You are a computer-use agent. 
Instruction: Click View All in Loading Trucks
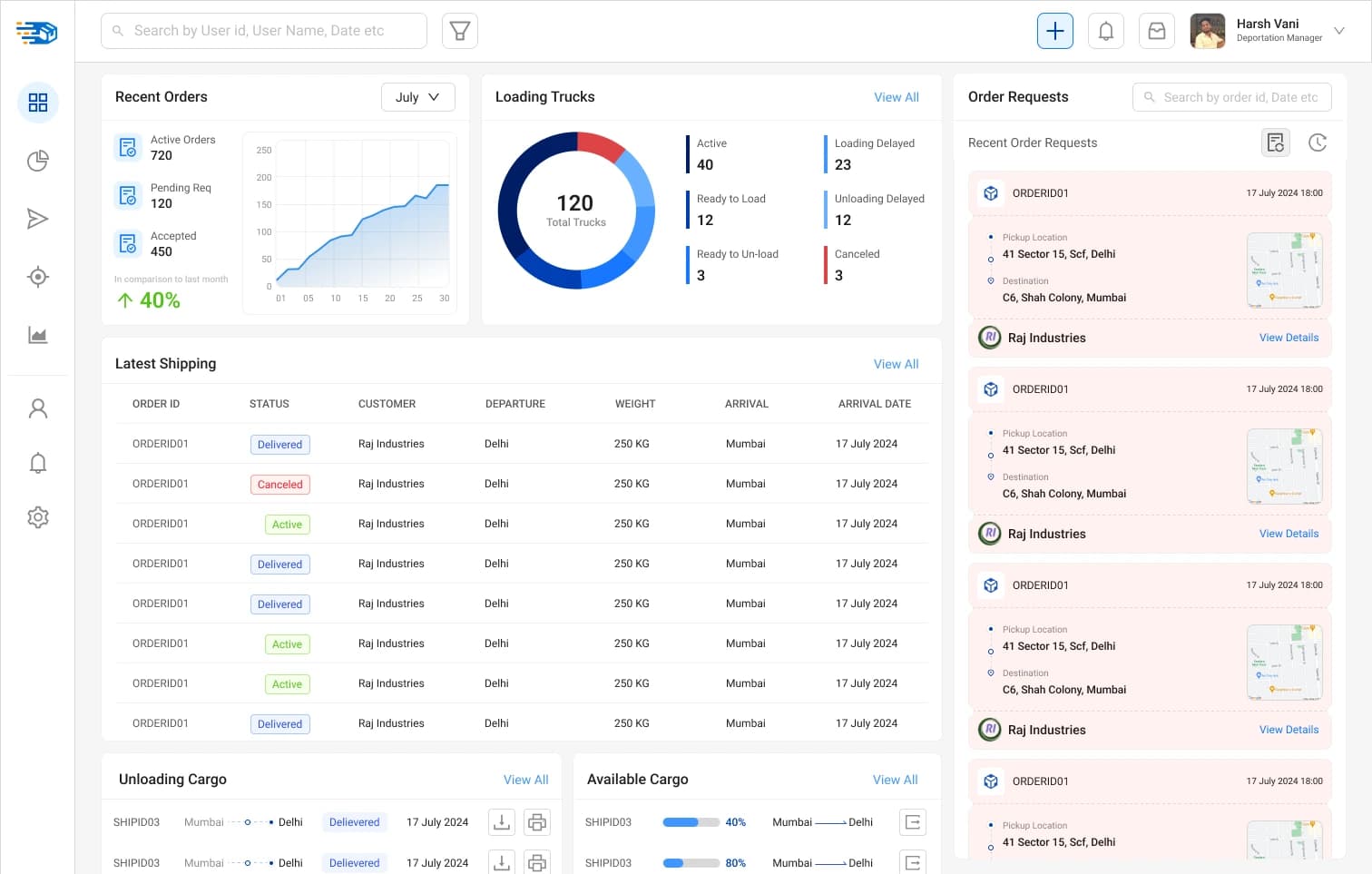coord(896,96)
